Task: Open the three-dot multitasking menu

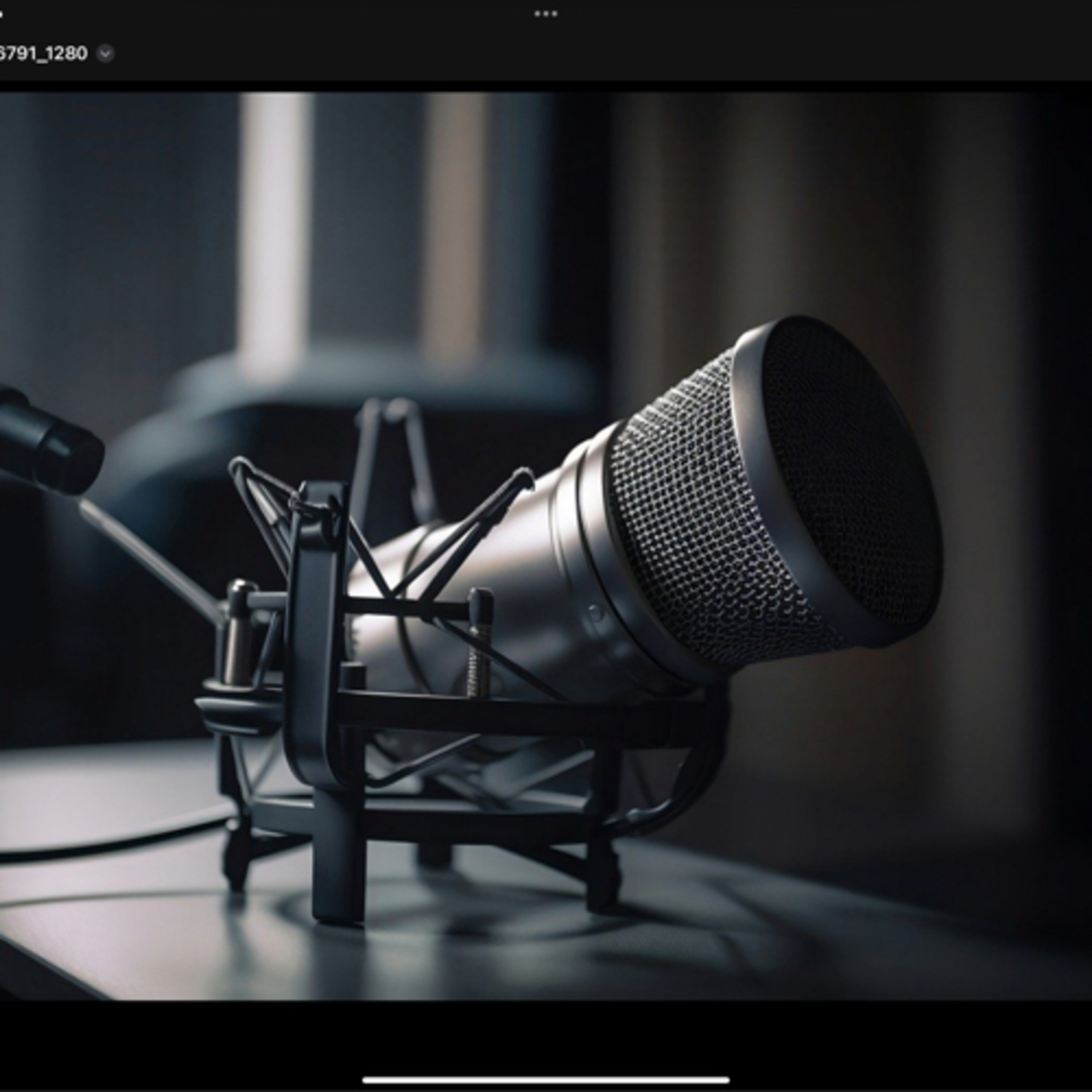Action: (x=545, y=14)
